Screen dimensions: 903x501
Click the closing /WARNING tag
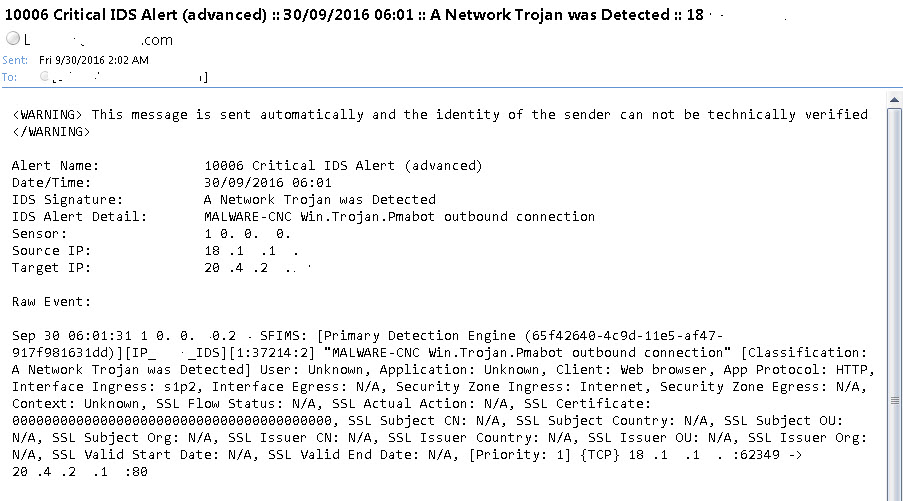click(50, 131)
